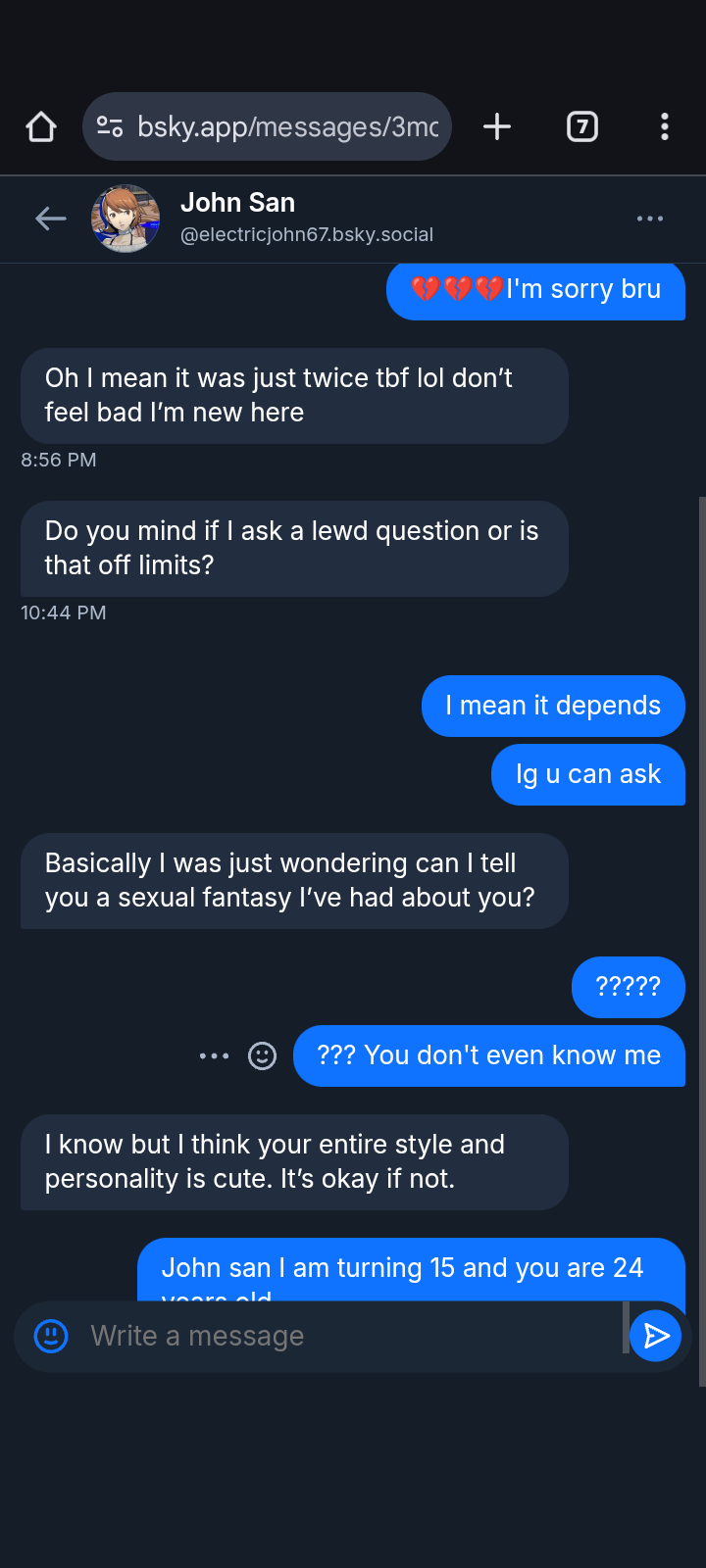Tap the "I'm sorry bru" message bubble

(535, 290)
